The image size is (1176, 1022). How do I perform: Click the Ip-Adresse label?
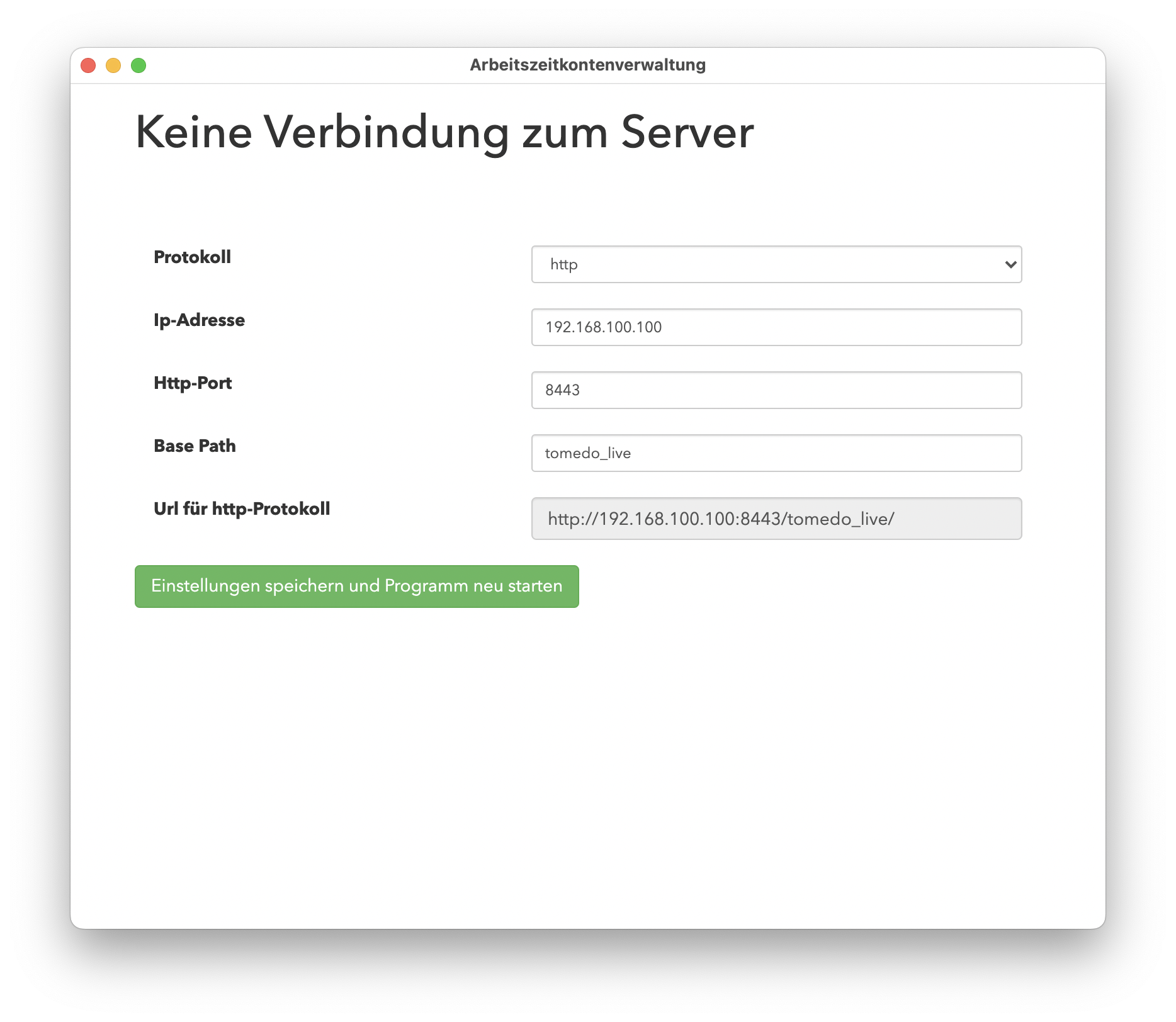(200, 320)
